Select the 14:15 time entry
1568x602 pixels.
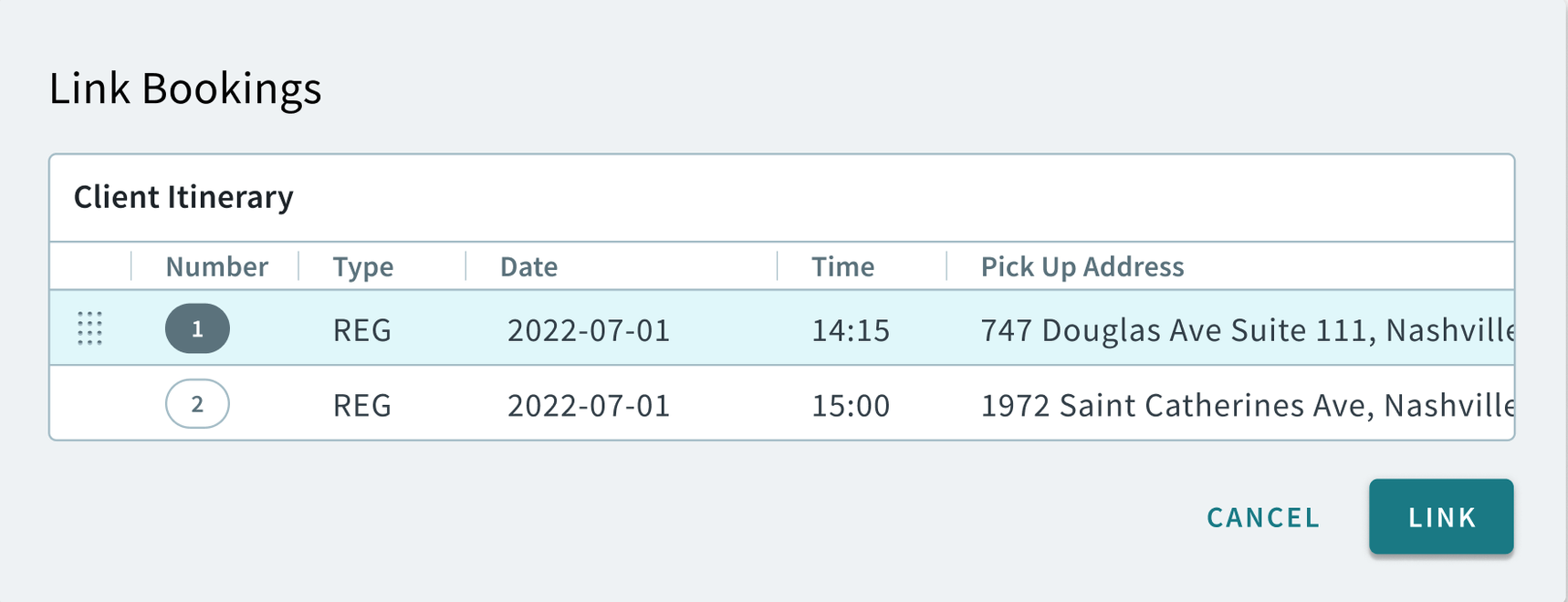coord(851,331)
